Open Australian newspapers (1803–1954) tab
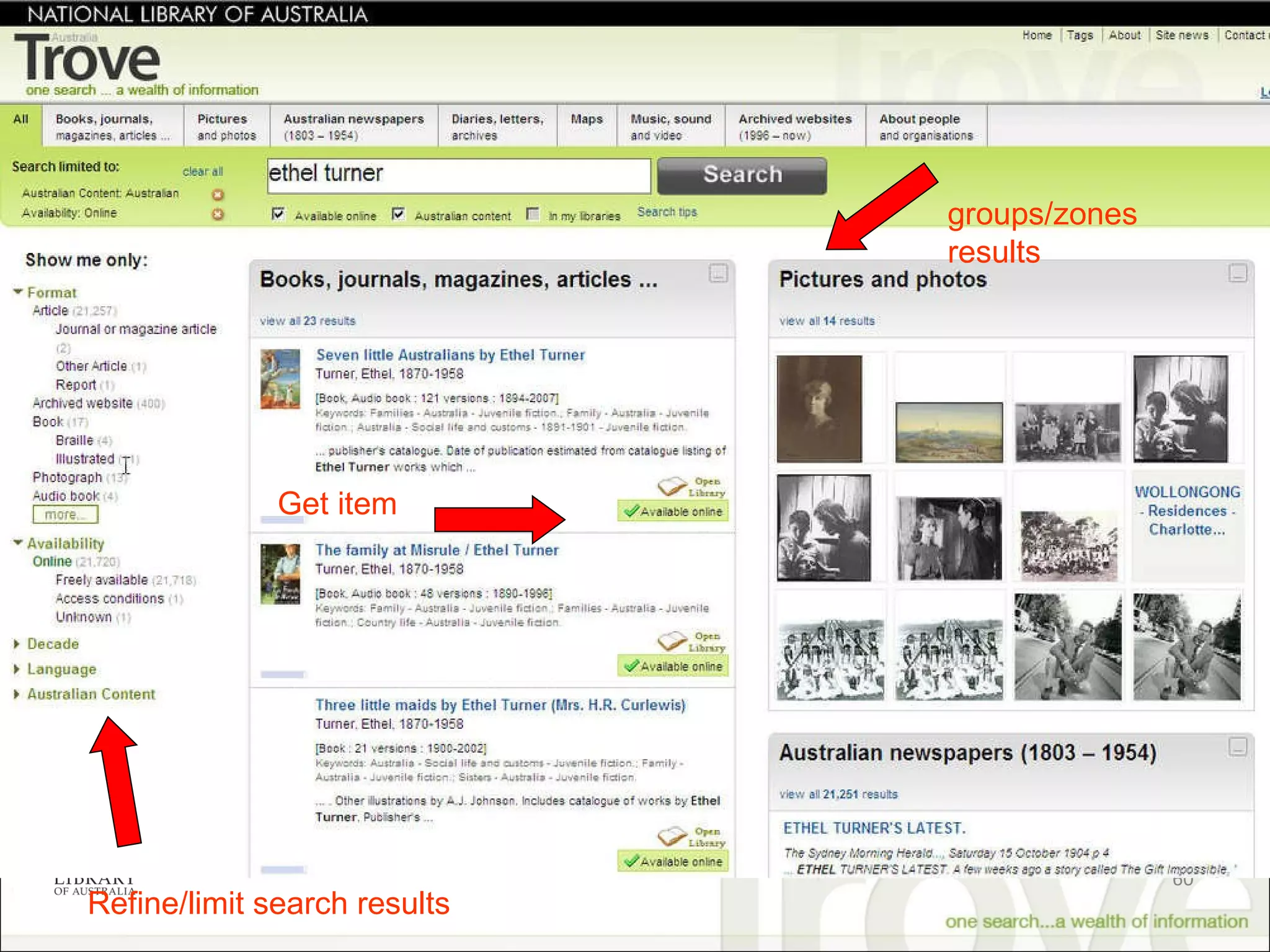 (x=353, y=126)
